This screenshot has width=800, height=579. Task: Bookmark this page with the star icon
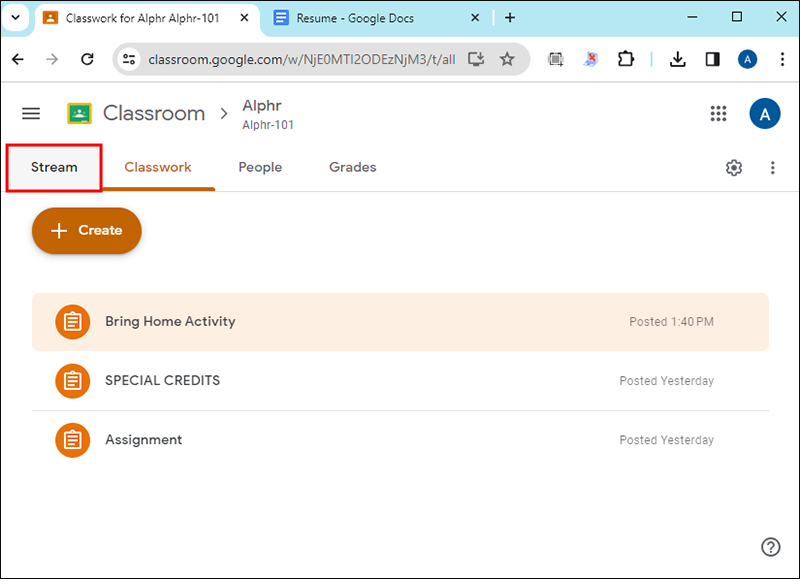(507, 60)
